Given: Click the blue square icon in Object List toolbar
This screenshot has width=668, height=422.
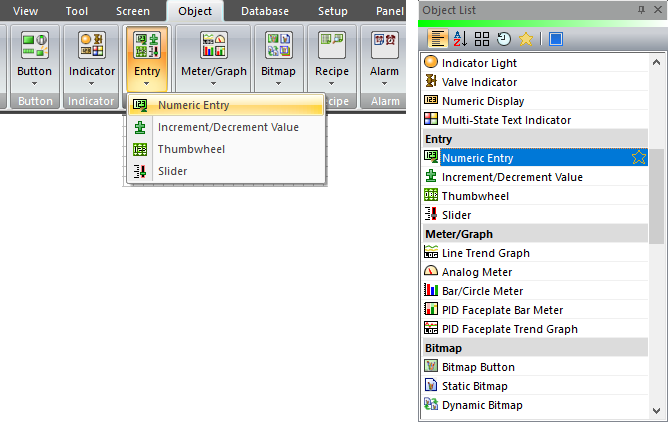Looking at the screenshot, I should [x=556, y=39].
